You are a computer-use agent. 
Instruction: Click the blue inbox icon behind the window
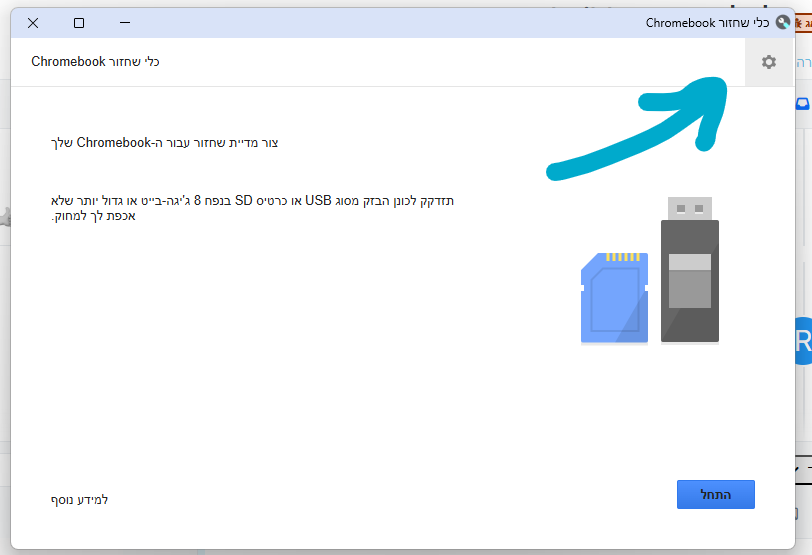[803, 104]
